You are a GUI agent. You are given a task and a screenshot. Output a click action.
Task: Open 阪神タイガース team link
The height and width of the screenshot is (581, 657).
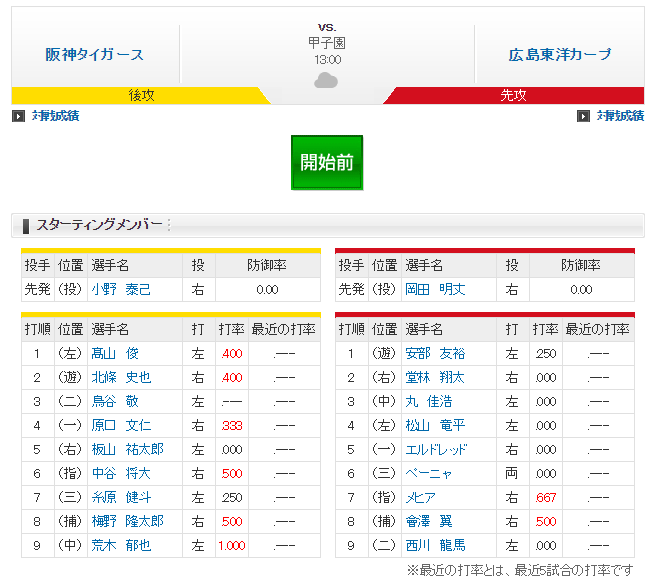point(94,54)
